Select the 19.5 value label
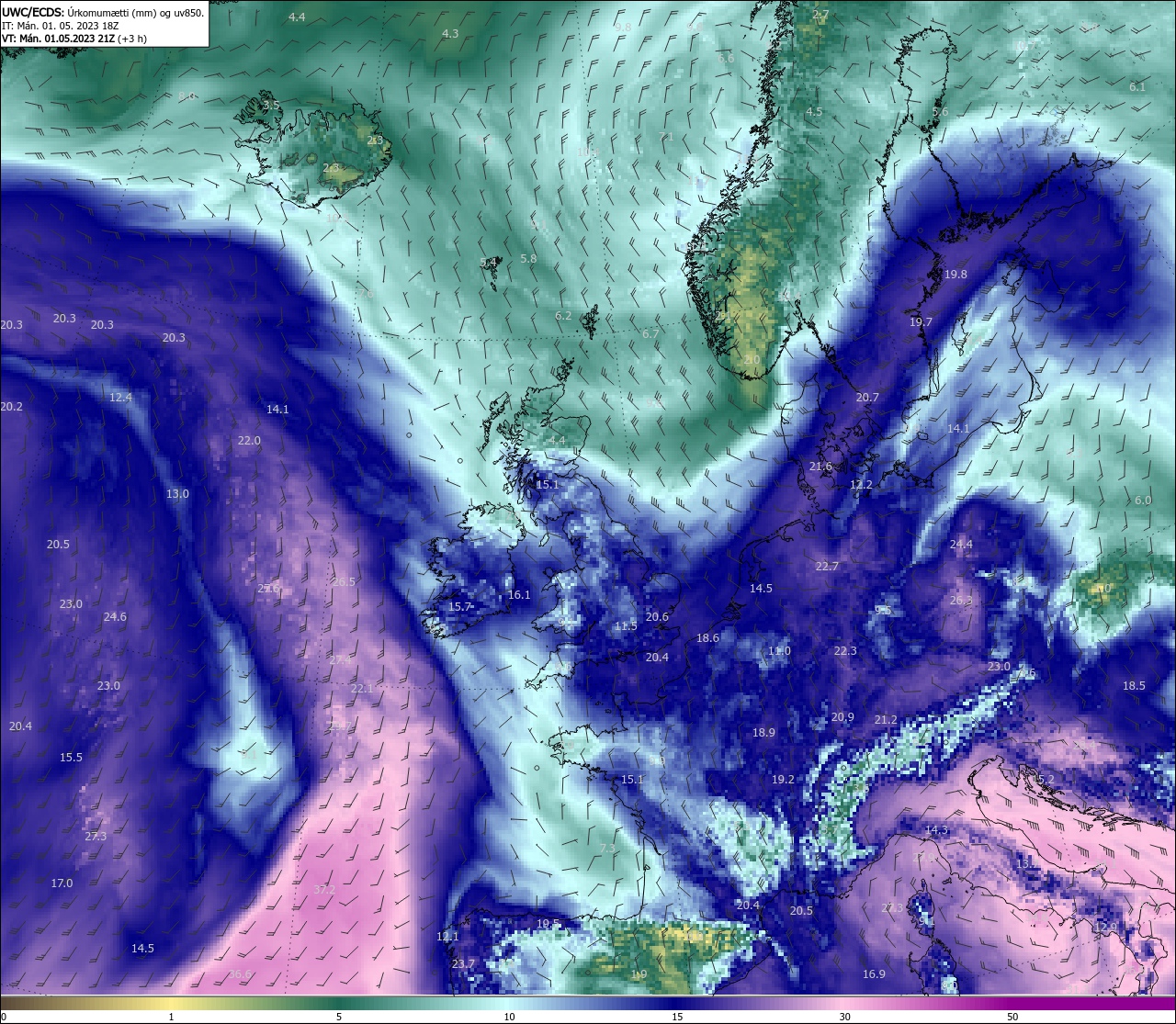The image size is (1176, 1024). (x=548, y=923)
